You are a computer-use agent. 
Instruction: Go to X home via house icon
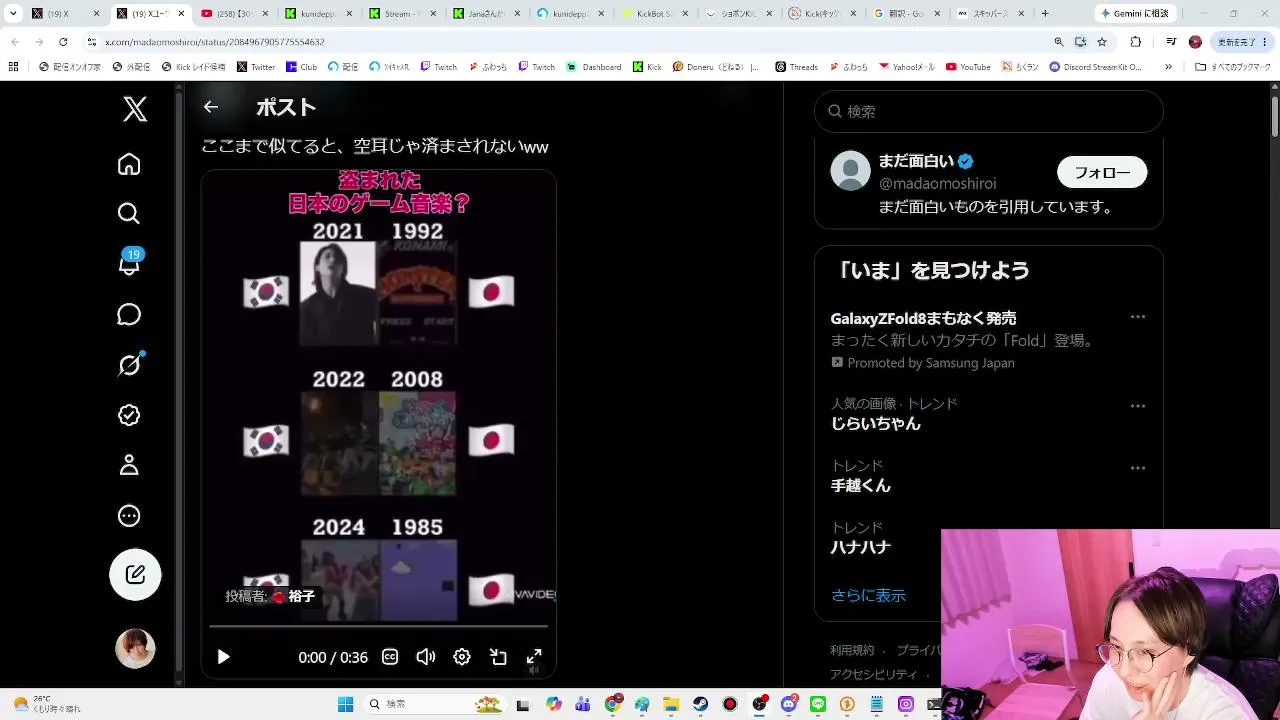pyautogui.click(x=129, y=164)
